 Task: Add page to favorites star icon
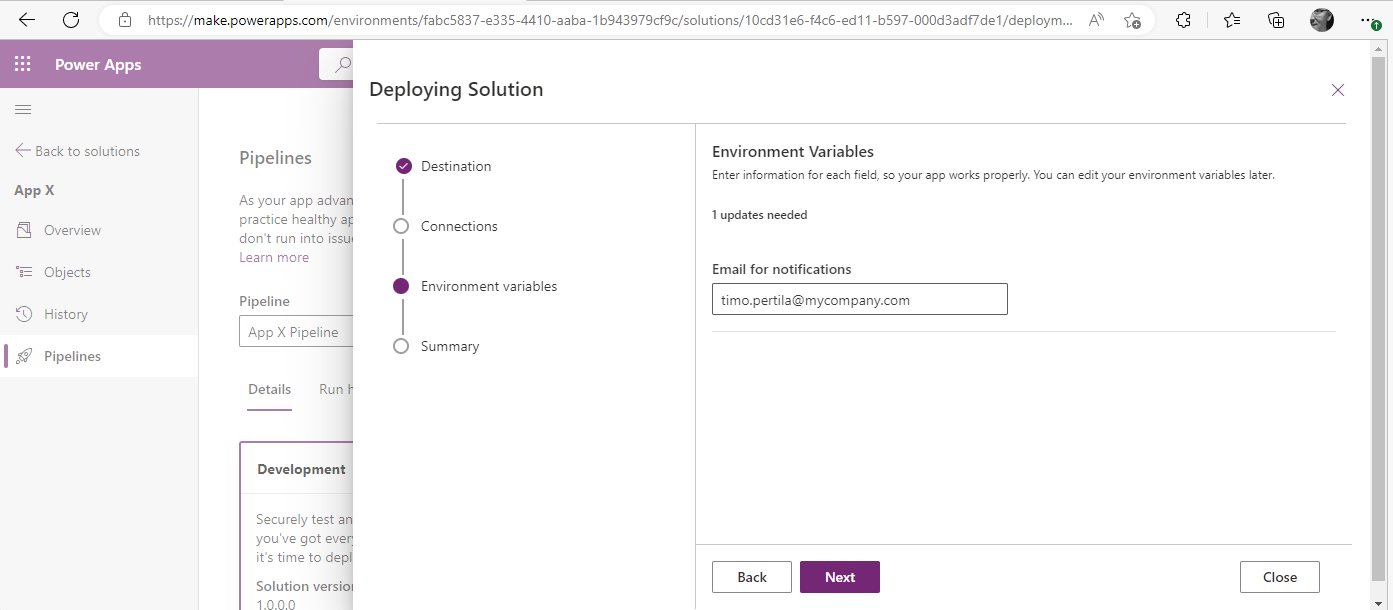pos(1131,20)
